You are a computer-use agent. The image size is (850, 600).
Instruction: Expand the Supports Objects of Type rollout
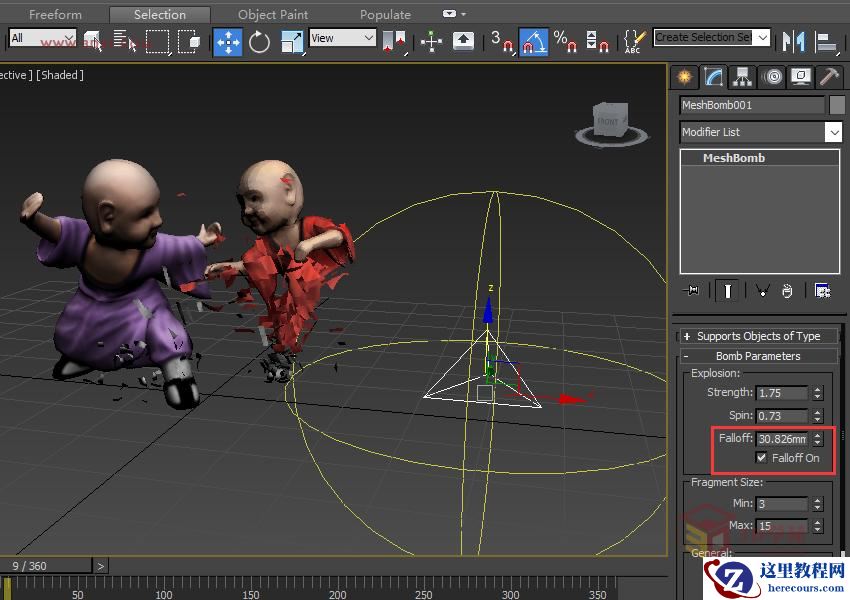758,336
